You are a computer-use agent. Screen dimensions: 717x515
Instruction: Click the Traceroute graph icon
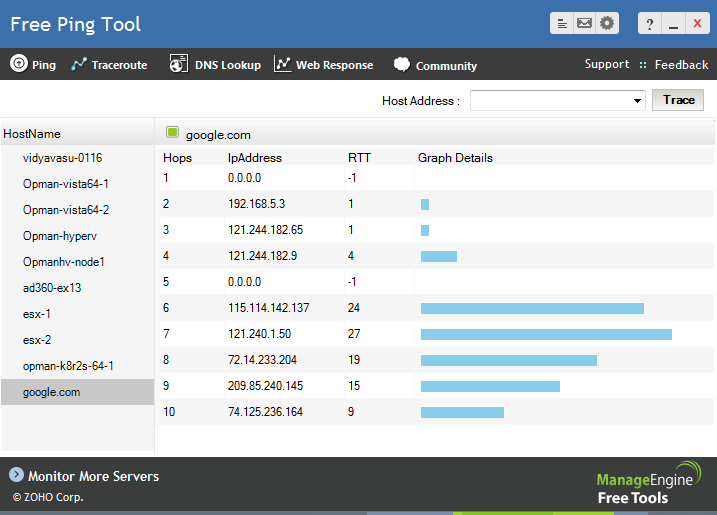(79, 64)
